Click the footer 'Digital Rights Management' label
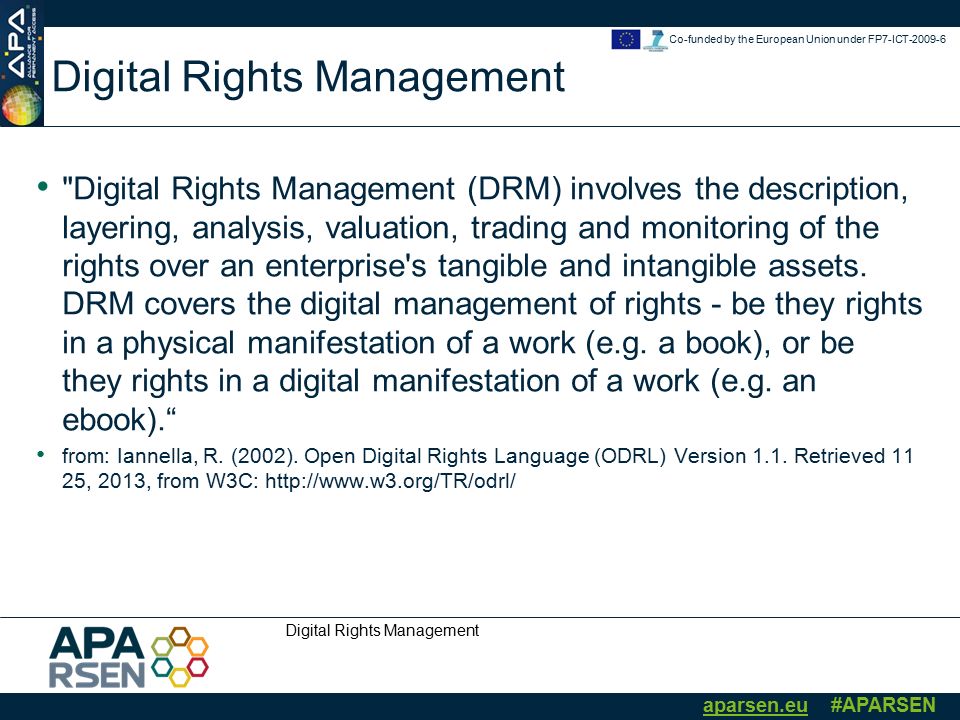Screen dimensions: 960x720 click(x=382, y=631)
